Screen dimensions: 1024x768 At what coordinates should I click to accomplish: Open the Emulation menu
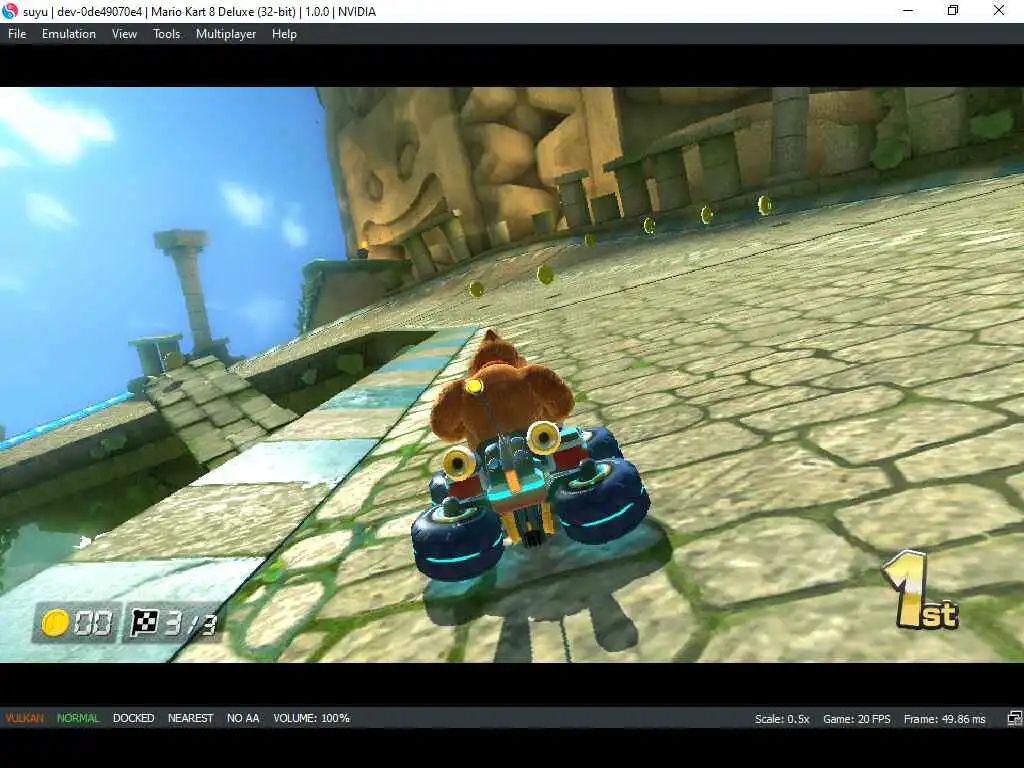[69, 34]
